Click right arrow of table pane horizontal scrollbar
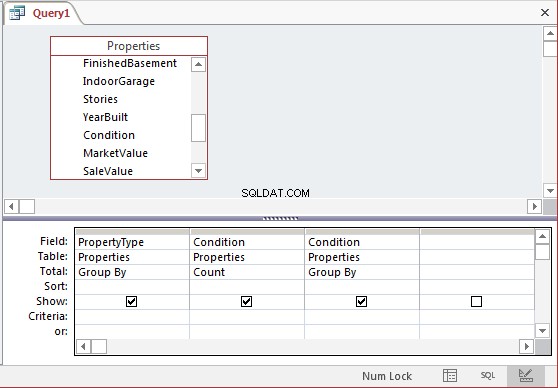Screen dimensions: 558x388 coord(534,206)
